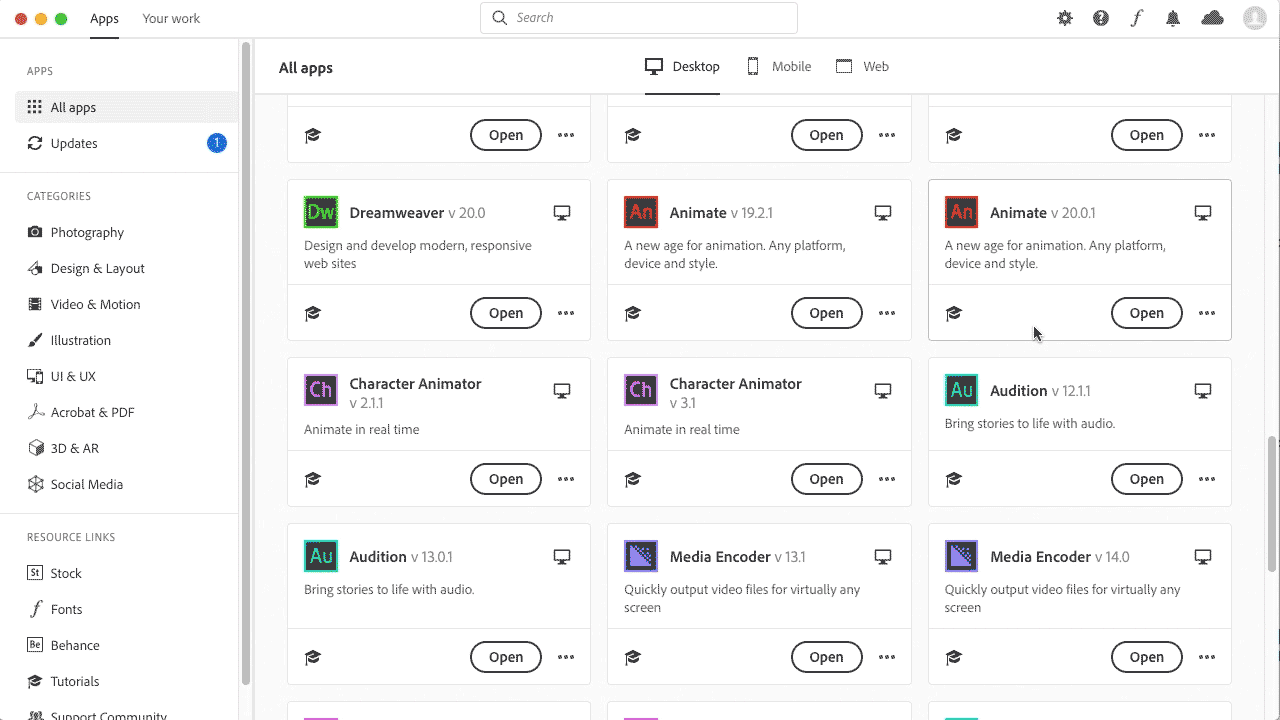This screenshot has width=1280, height=720.
Task: Open the fonts f icon in header
Action: click(1136, 18)
